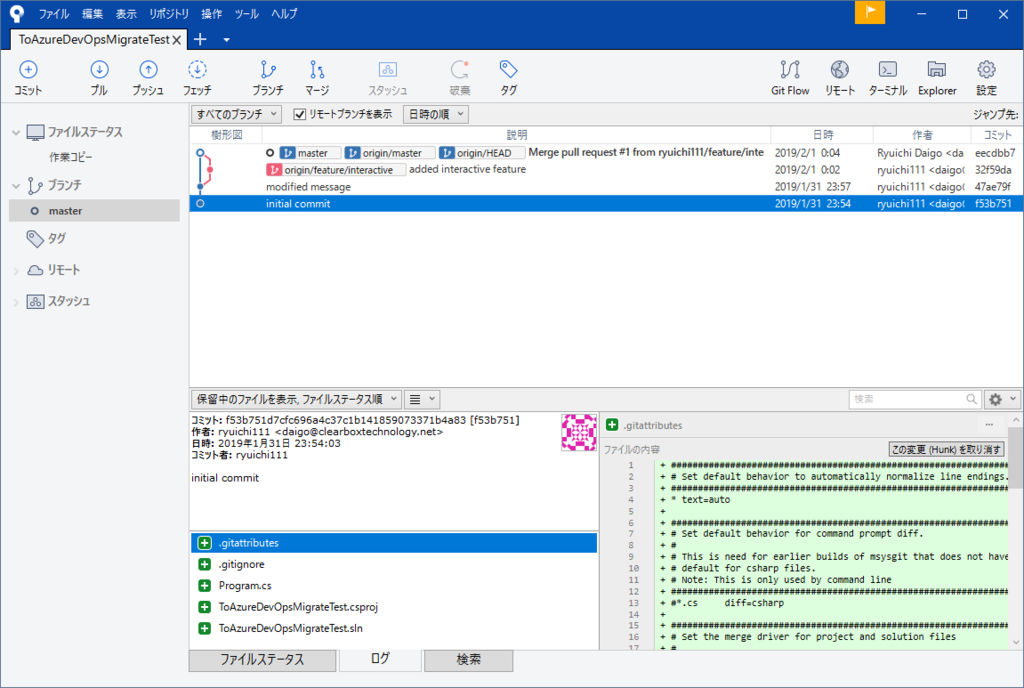Viewport: 1024px width, 688px height.
Task: Click the 破棄 (Discard) toolbar icon
Action: 460,78
